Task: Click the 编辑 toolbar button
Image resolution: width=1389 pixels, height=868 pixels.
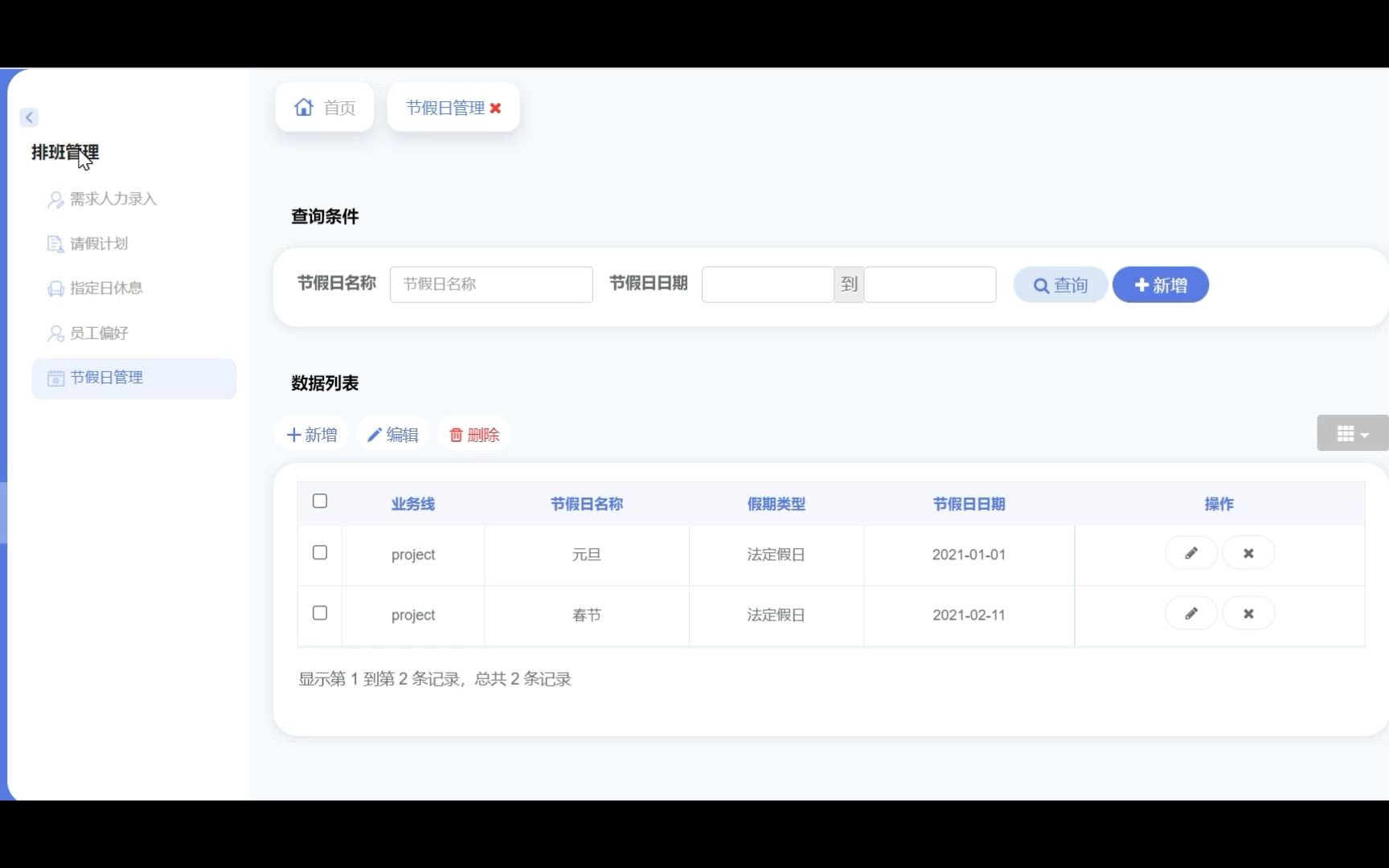Action: pos(393,435)
